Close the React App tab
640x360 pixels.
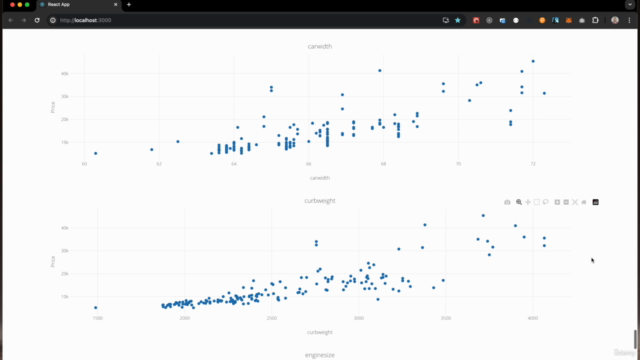pyautogui.click(x=116, y=4)
